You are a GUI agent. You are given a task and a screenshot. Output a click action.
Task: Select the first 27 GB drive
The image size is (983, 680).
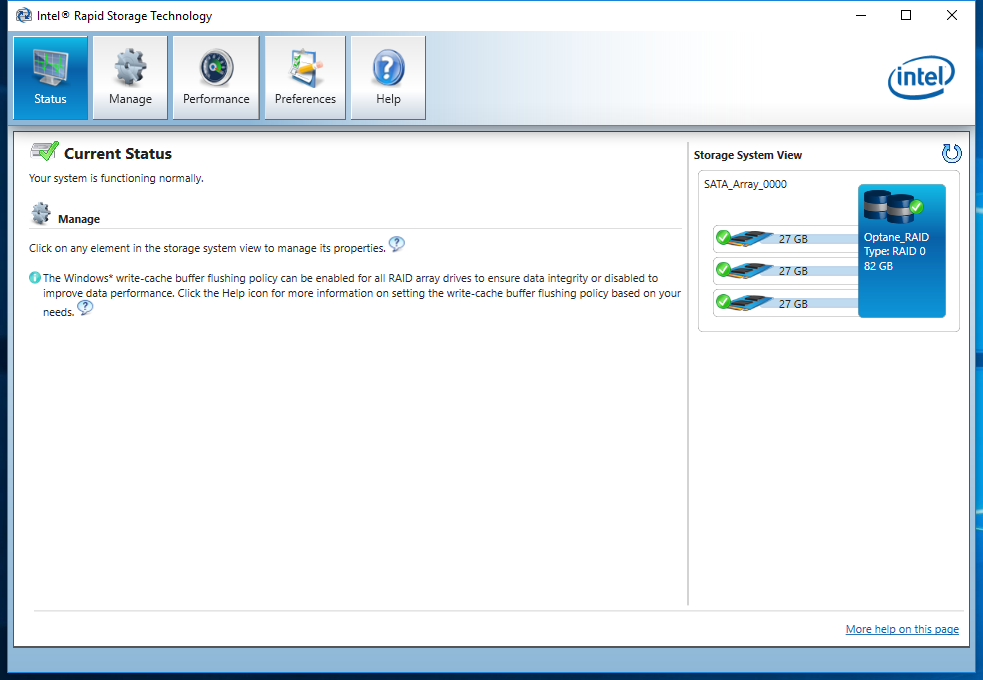point(786,239)
